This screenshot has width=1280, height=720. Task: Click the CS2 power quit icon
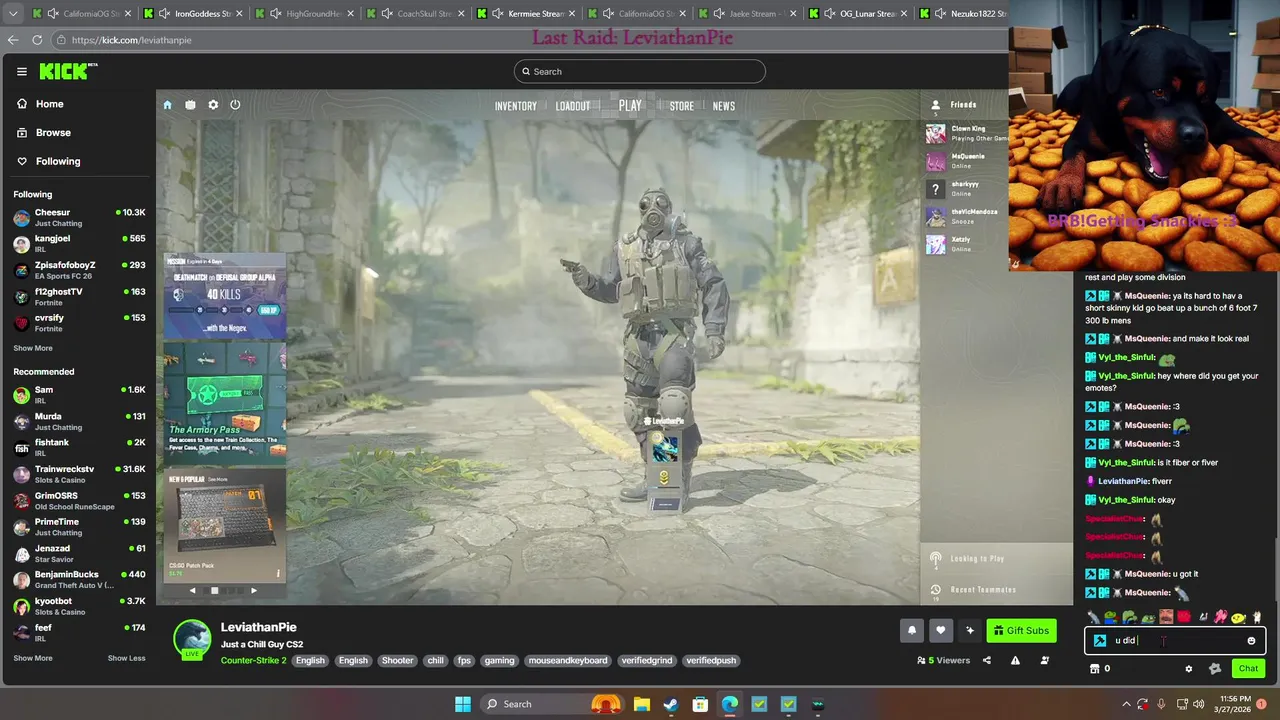pos(235,105)
